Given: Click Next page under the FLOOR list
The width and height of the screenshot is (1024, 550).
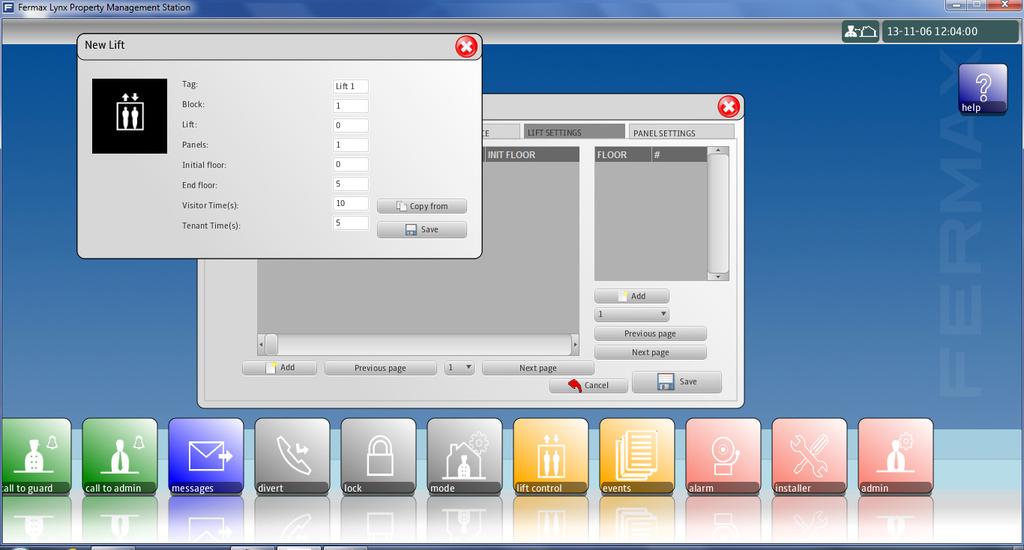Looking at the screenshot, I should click(x=650, y=353).
